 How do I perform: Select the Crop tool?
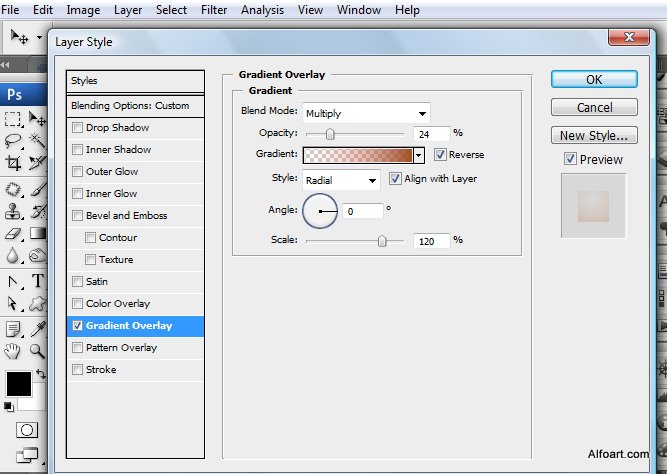point(14,163)
